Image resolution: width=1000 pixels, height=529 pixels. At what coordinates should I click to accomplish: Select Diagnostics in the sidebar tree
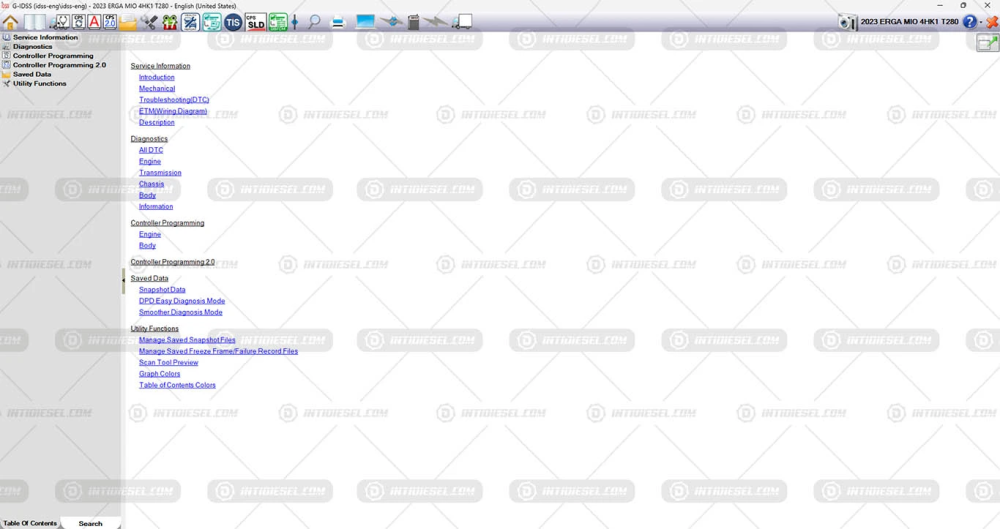click(33, 47)
